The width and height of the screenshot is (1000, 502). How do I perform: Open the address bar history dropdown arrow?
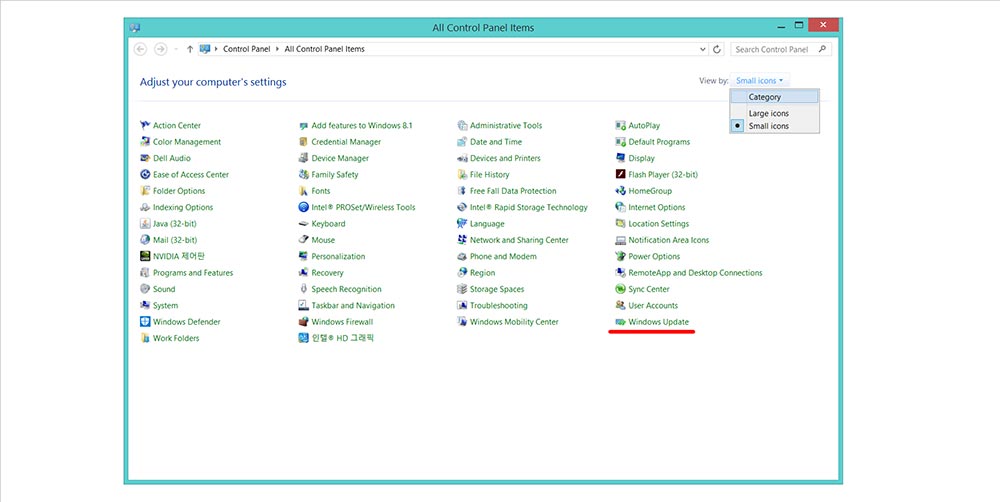click(x=703, y=49)
